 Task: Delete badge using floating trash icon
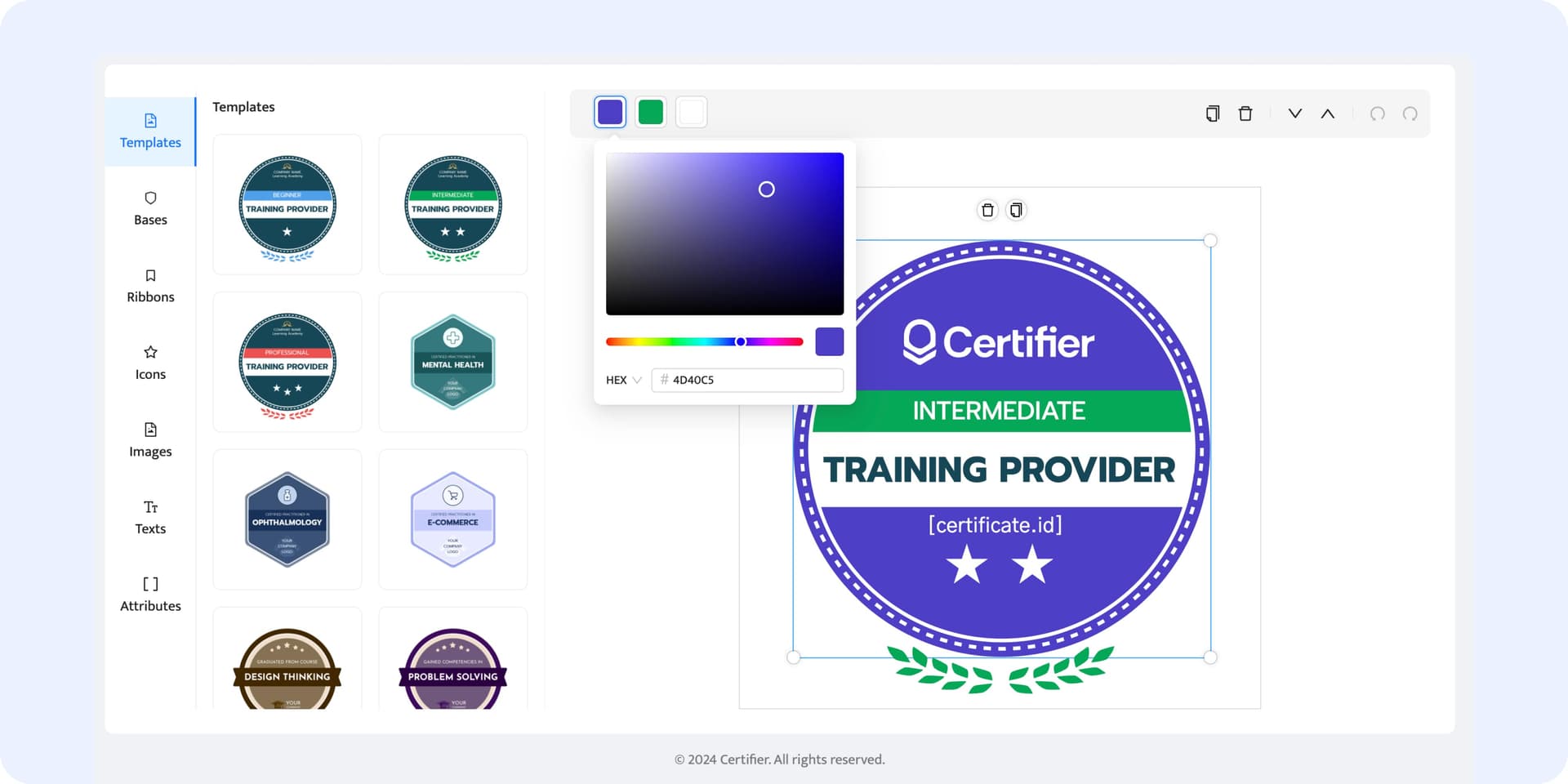tap(987, 211)
